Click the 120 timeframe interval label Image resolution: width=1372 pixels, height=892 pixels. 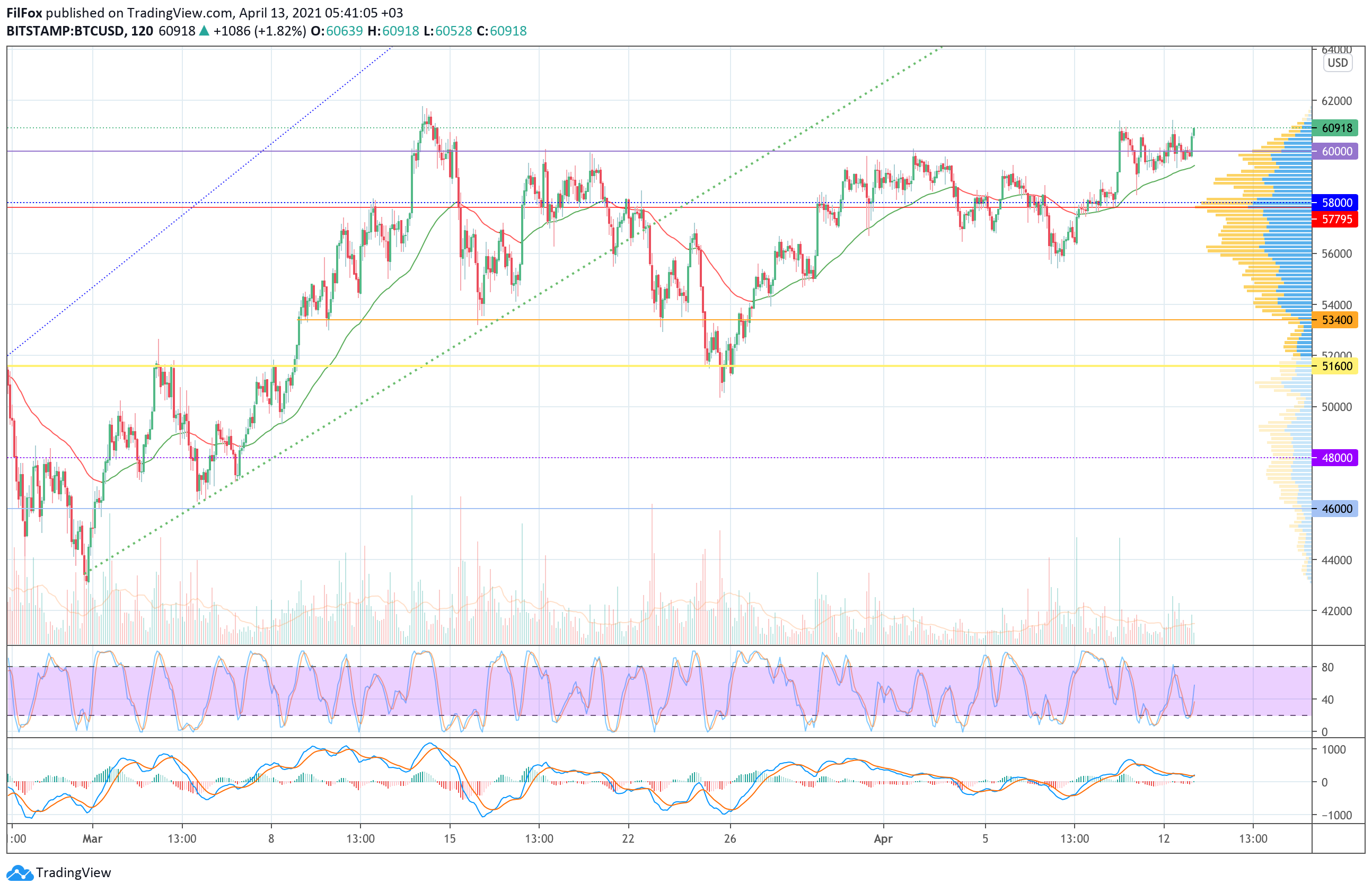[142, 31]
